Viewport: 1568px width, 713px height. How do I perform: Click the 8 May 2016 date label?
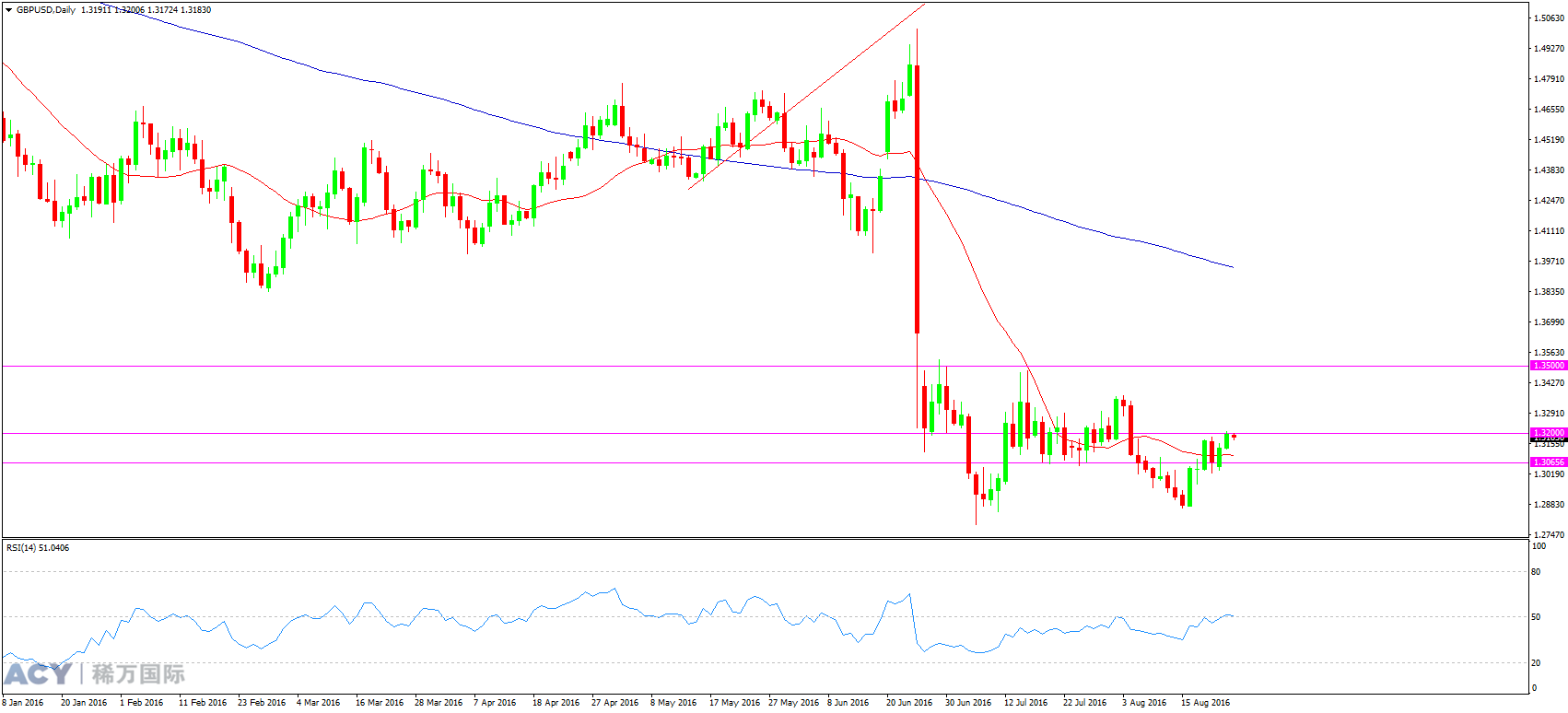673,702
